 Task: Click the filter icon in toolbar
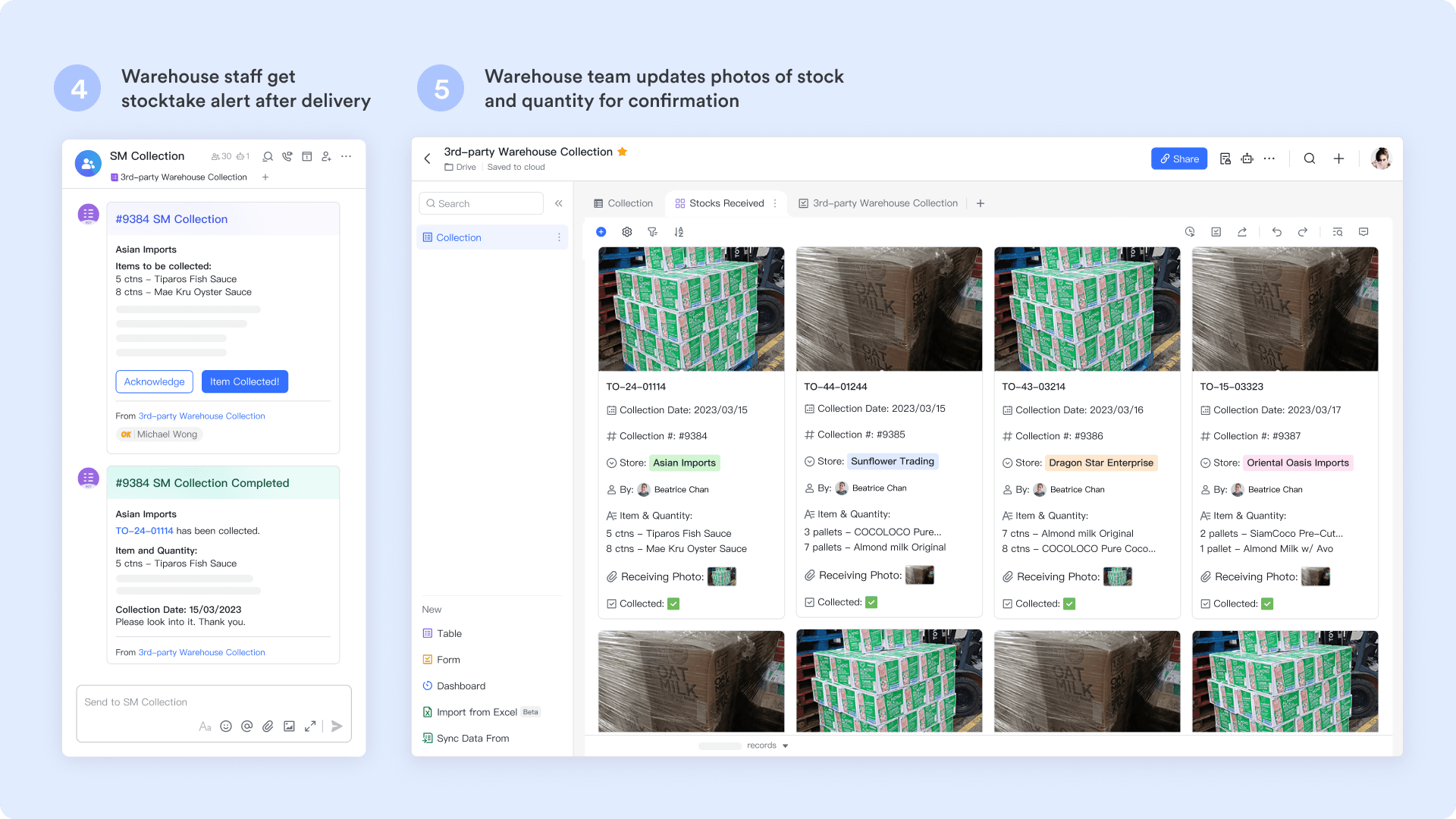[x=652, y=232]
